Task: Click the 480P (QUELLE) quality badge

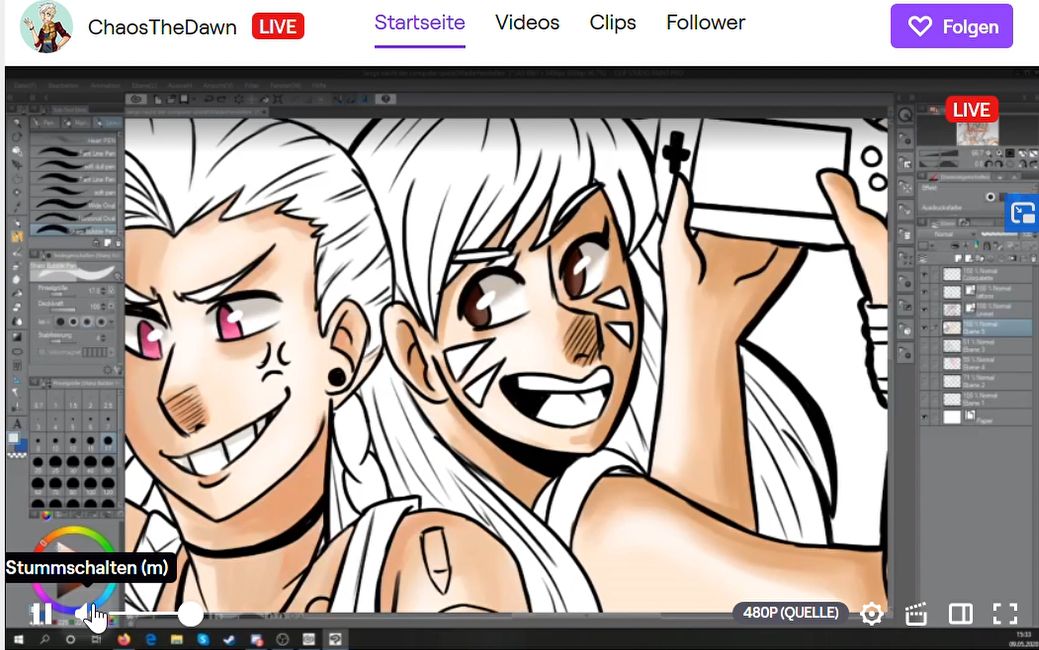Action: (791, 613)
